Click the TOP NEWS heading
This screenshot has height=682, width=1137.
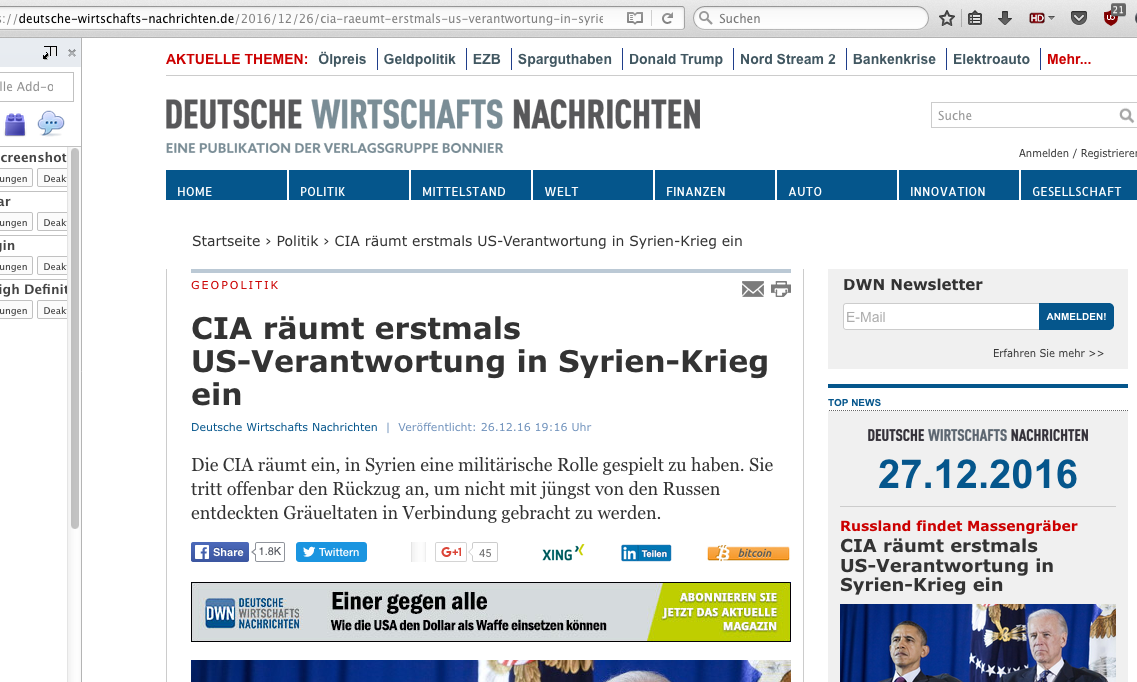point(854,402)
